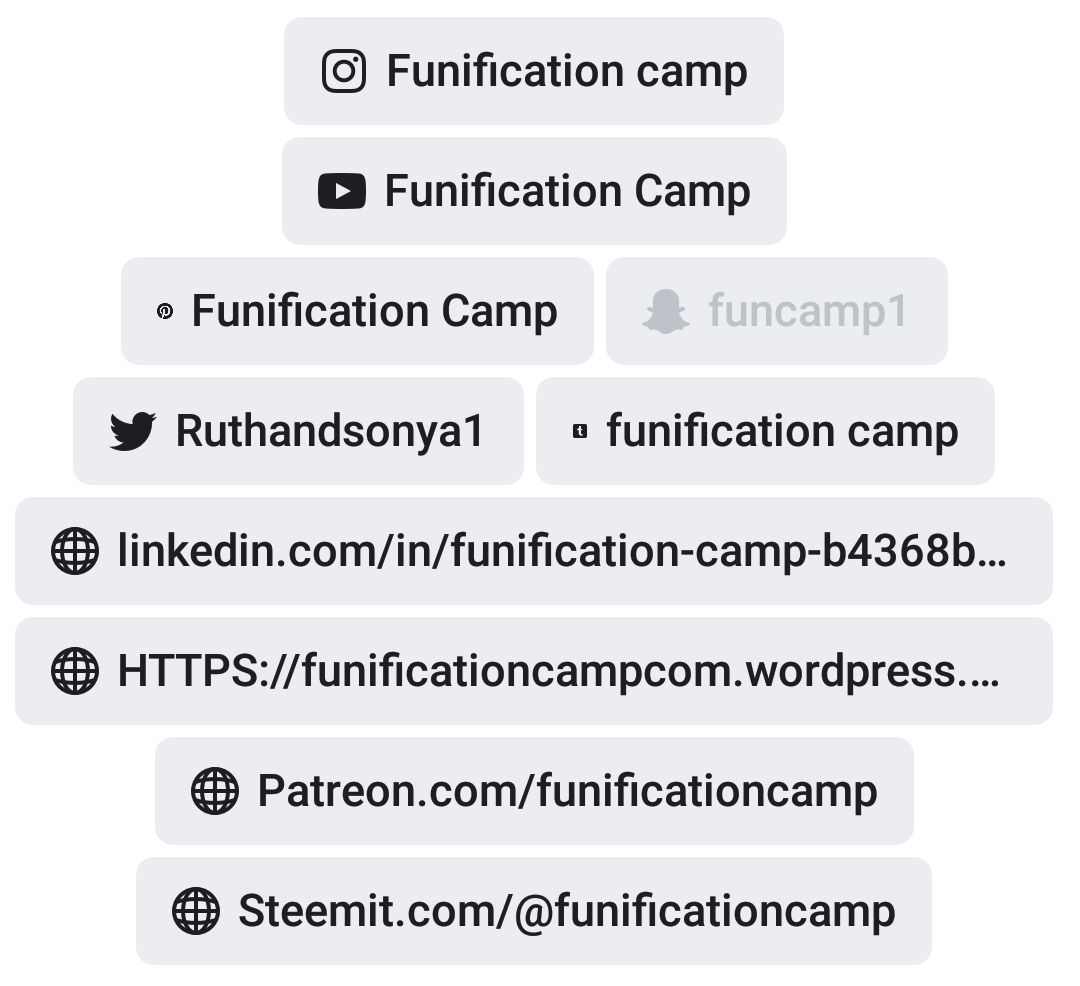This screenshot has width=1080, height=986.
Task: Click the globe icon beside the WordPress URL
Action: pos(75,671)
